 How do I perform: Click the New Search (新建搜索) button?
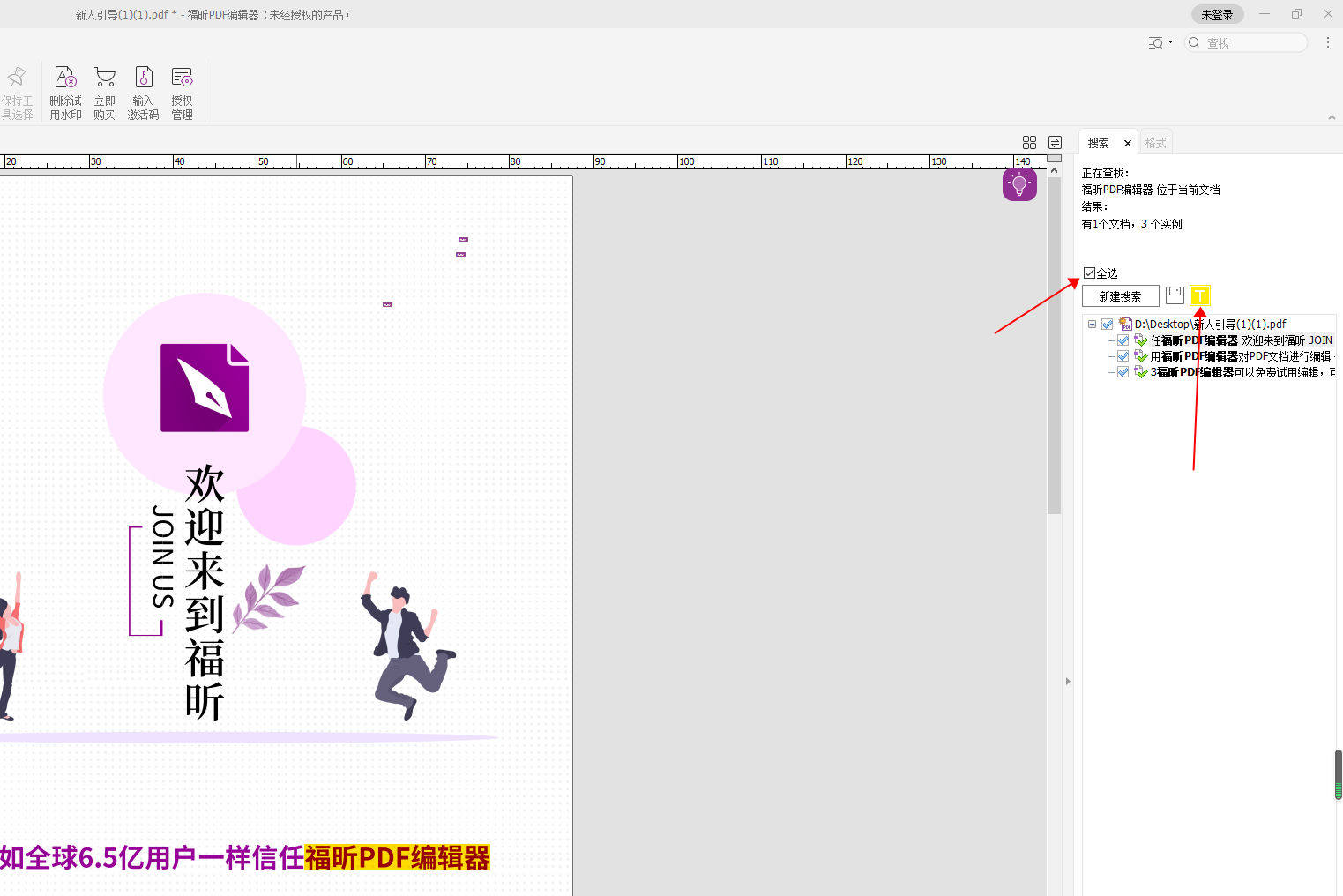[x=1120, y=296]
